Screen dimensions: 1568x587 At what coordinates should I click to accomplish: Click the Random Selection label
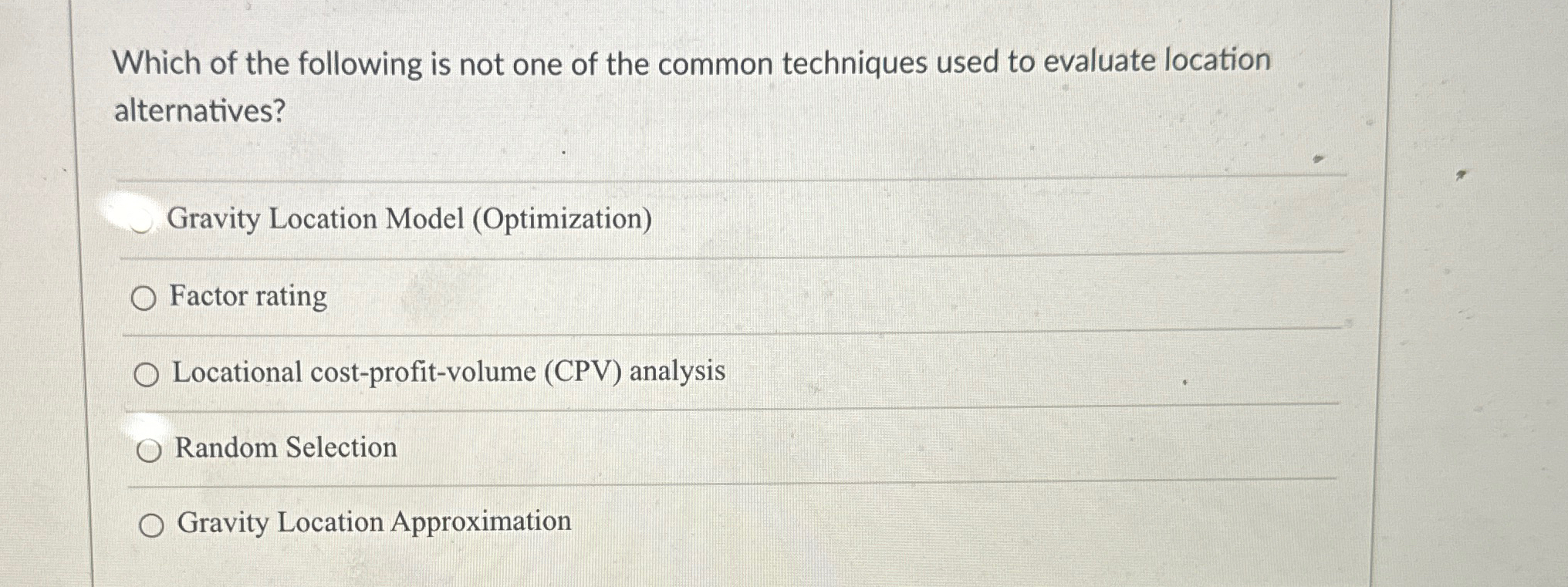[x=284, y=447]
